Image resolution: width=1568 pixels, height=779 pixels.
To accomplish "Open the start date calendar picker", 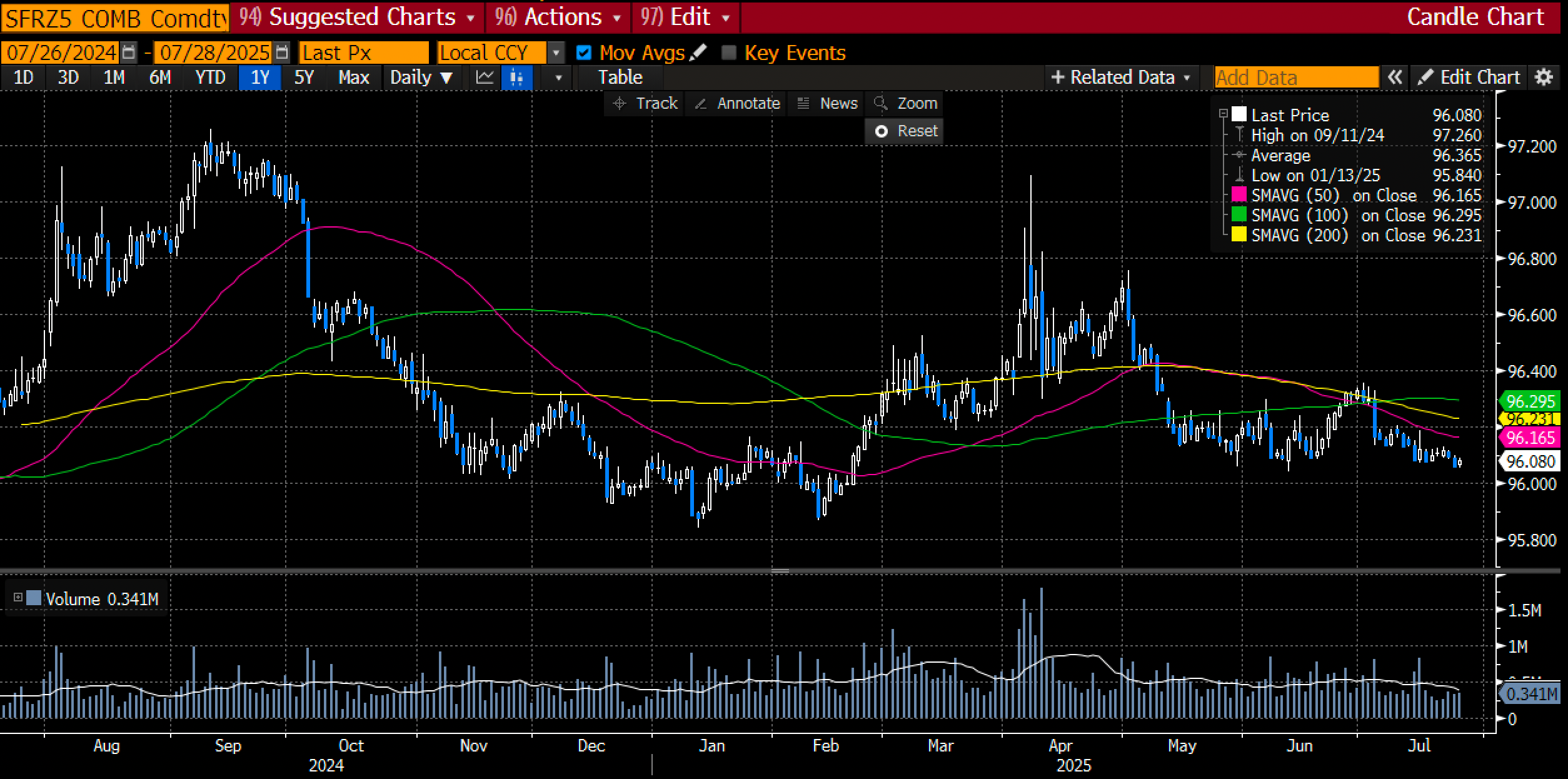I will click(128, 53).
